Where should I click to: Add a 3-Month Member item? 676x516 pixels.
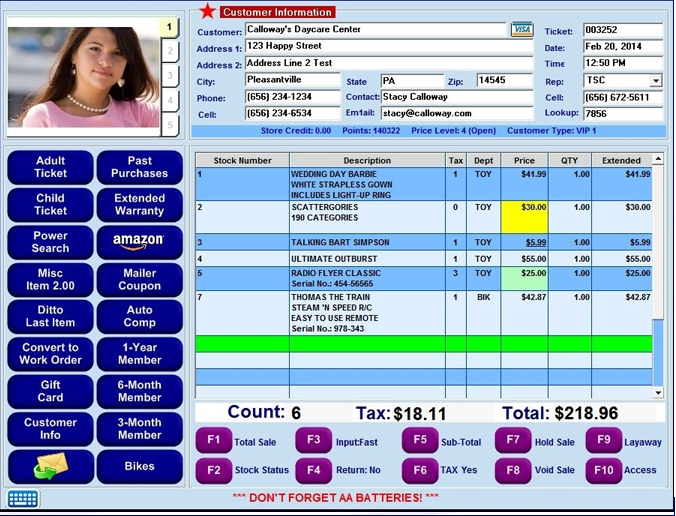tap(140, 429)
